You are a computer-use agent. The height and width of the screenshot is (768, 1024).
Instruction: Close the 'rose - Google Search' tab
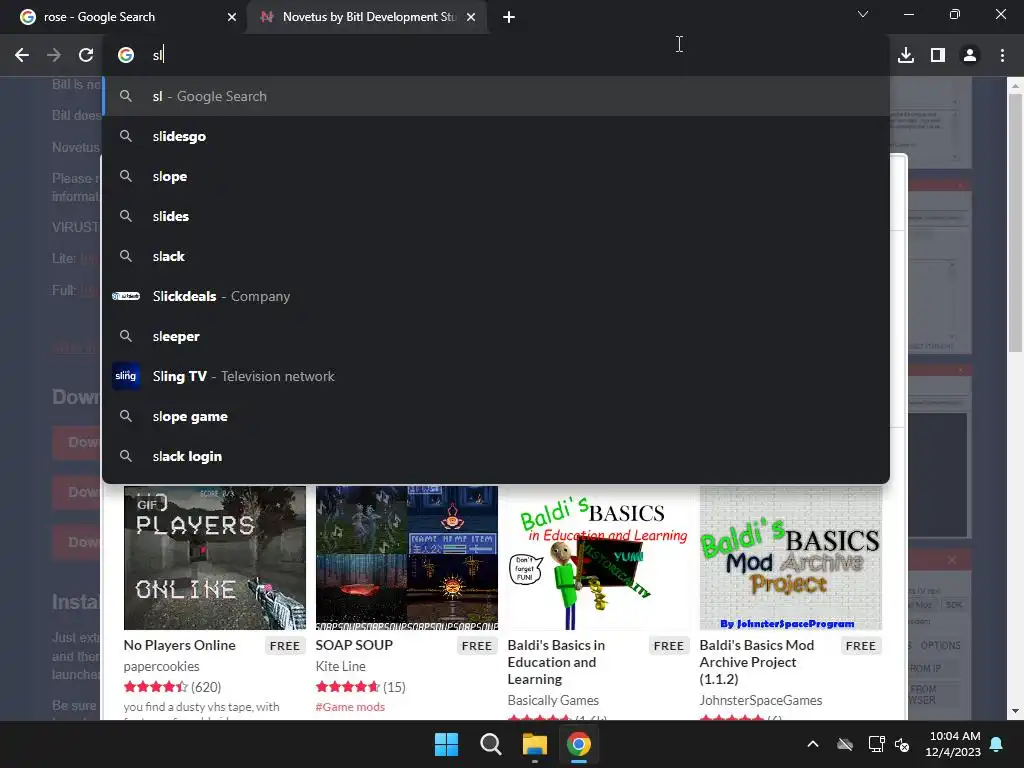tap(232, 17)
